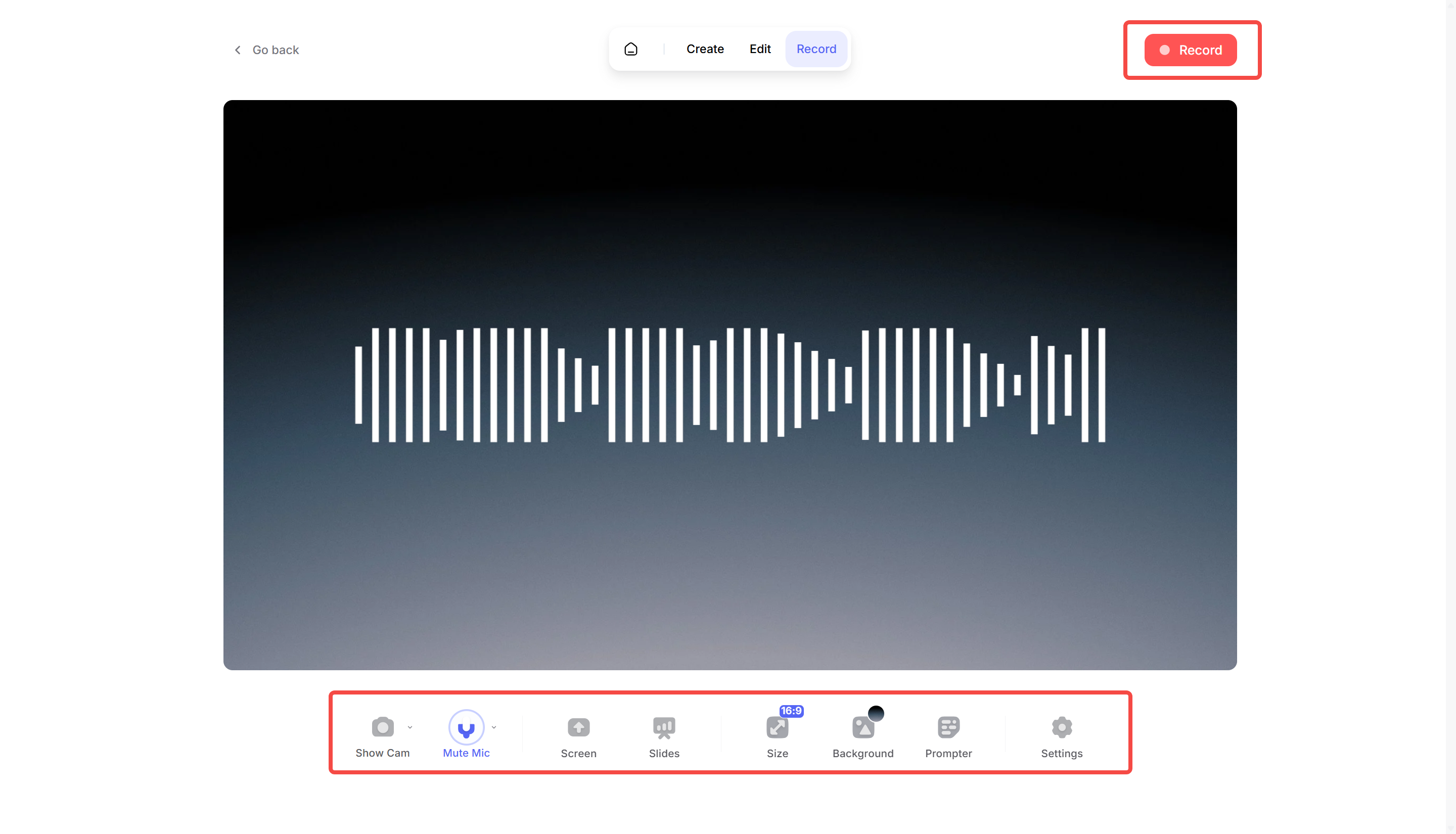The image size is (1456, 834).
Task: Switch to the Create tab
Action: pos(705,49)
